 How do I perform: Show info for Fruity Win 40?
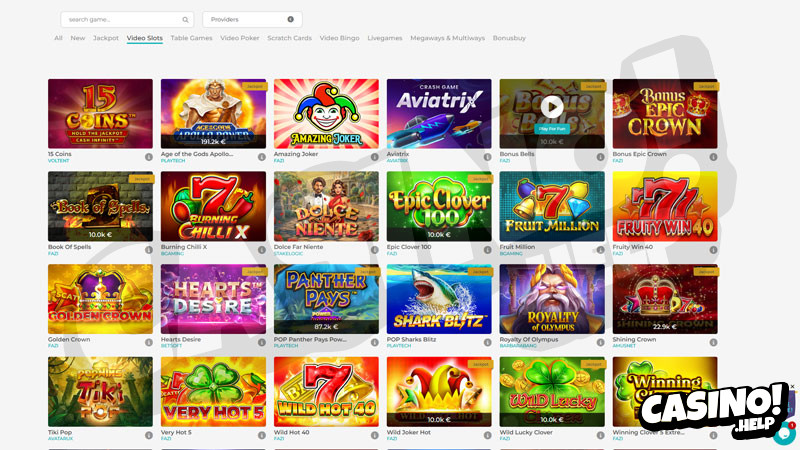point(713,250)
